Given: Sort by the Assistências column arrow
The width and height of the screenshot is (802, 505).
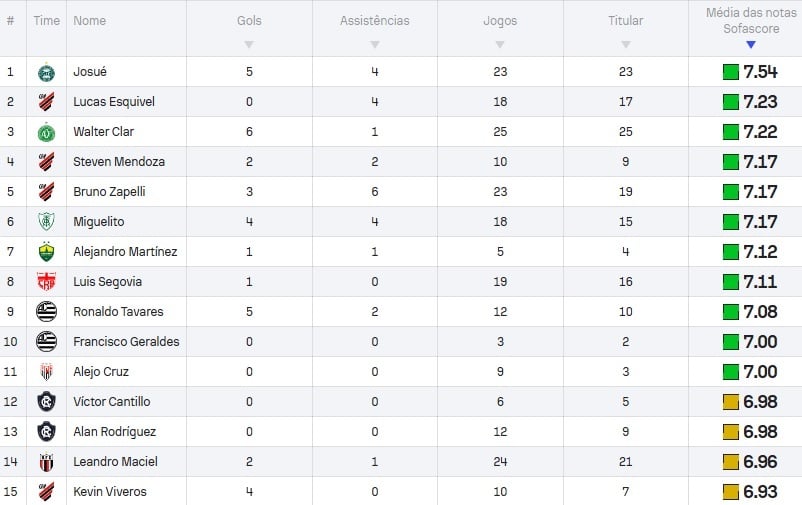Looking at the screenshot, I should coord(374,45).
